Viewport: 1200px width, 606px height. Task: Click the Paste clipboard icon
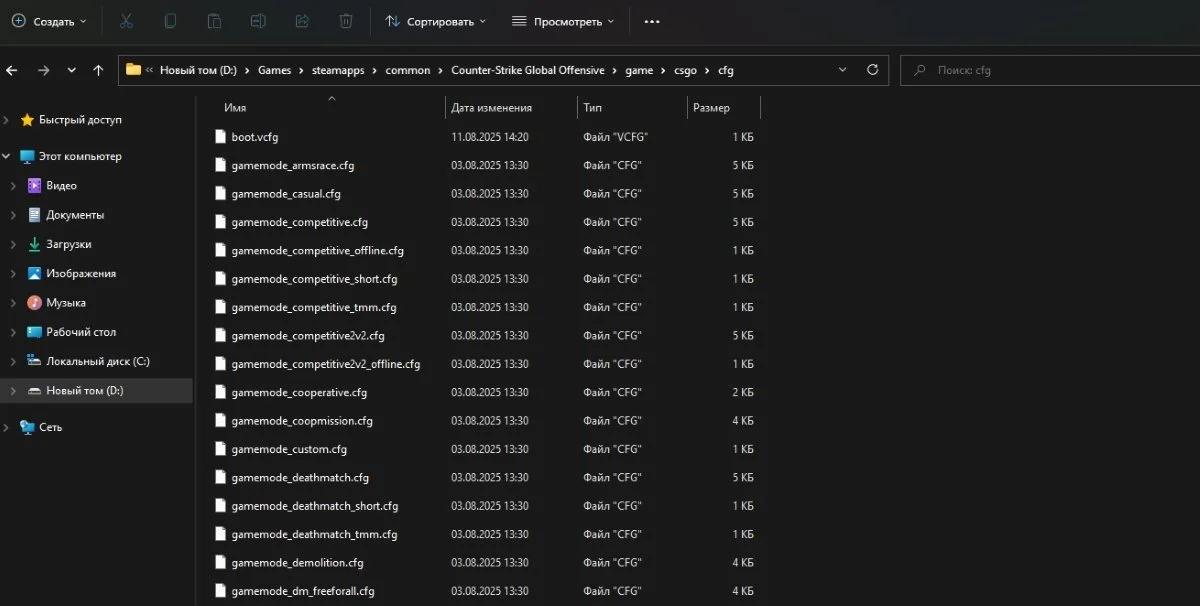(x=214, y=21)
